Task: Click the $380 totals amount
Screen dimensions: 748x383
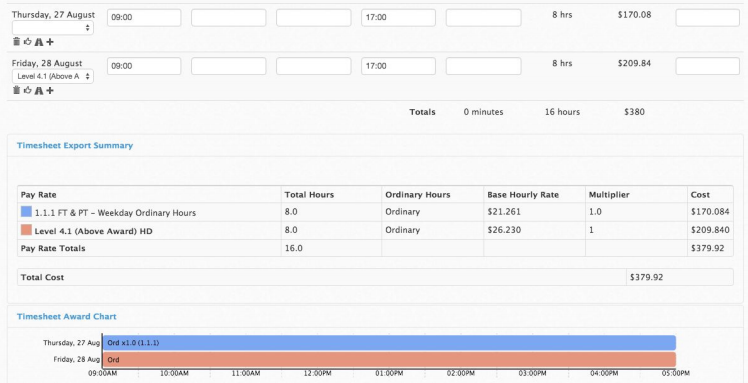Action: point(634,112)
